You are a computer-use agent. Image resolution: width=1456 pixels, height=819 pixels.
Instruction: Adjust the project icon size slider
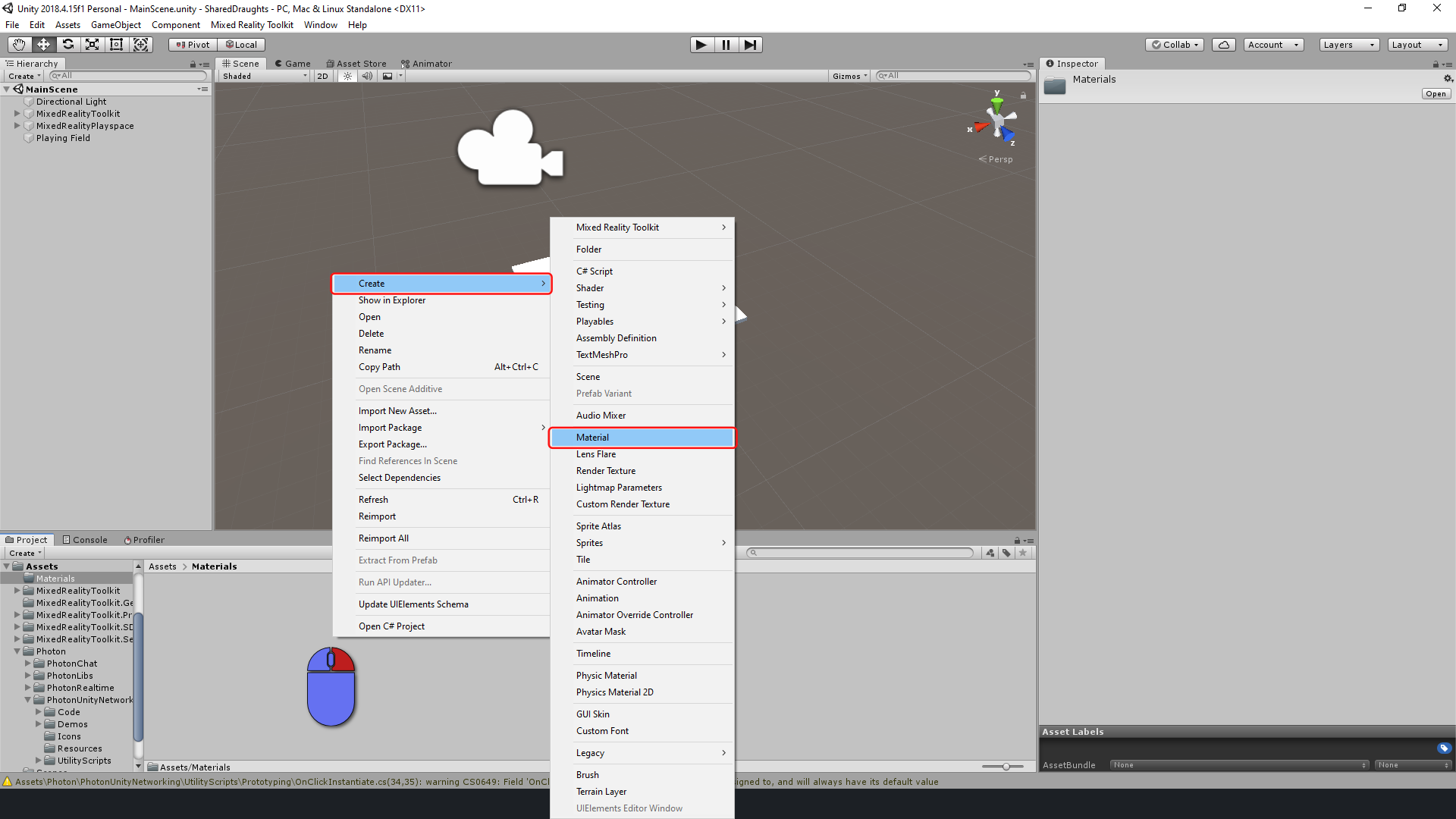[1006, 767]
